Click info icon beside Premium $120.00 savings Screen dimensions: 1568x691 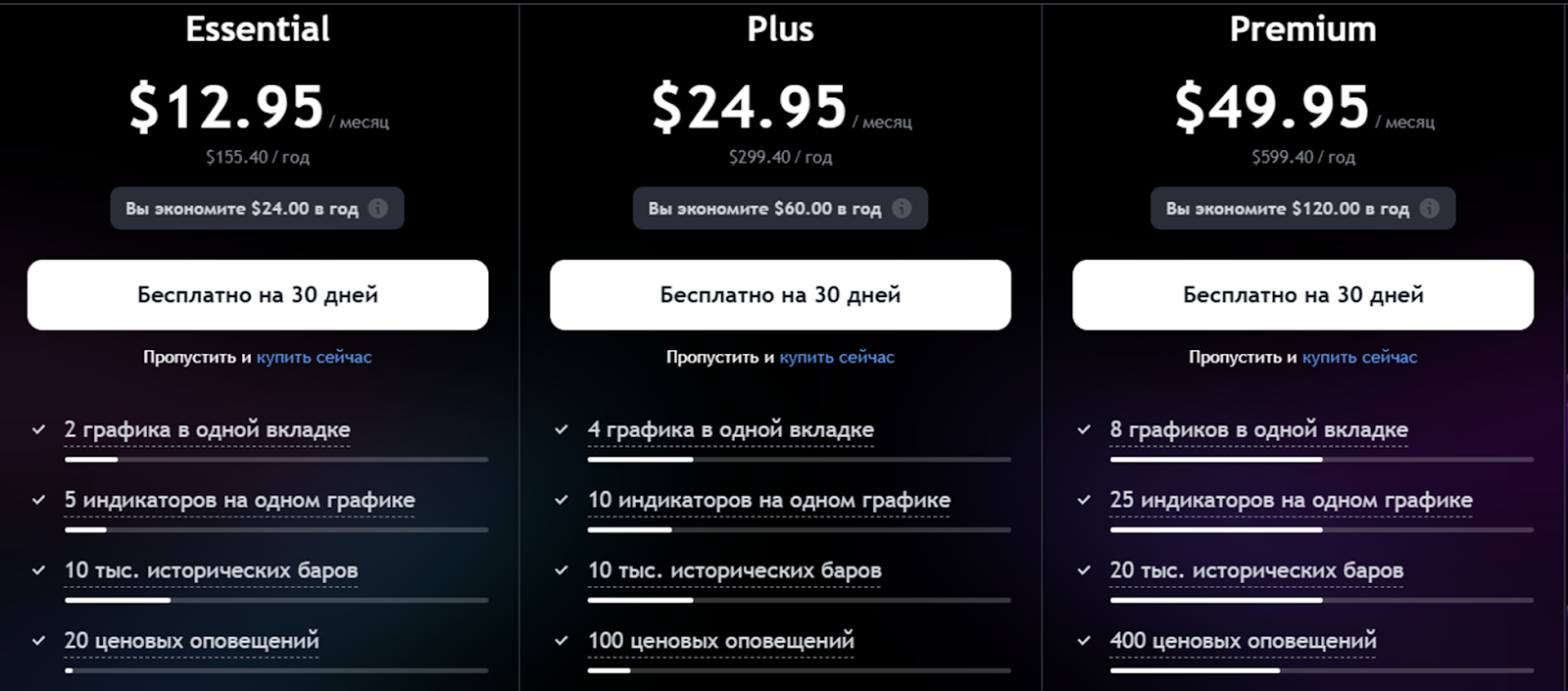point(1430,208)
